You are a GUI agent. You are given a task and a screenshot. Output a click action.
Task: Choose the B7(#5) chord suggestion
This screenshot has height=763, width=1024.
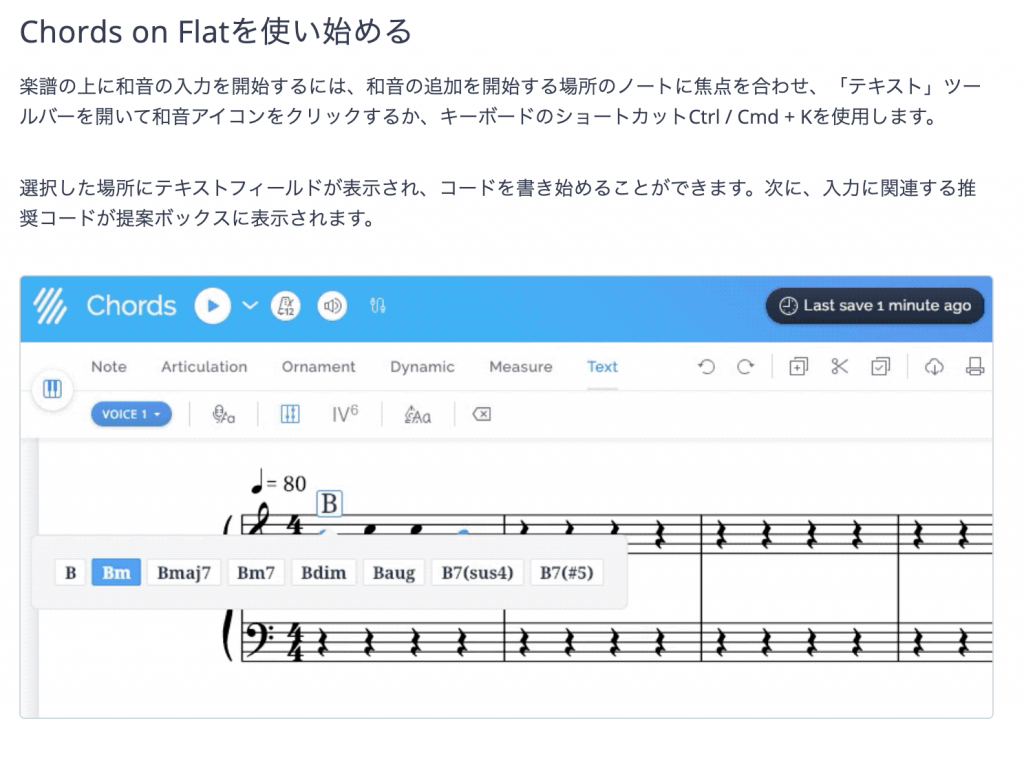566,572
